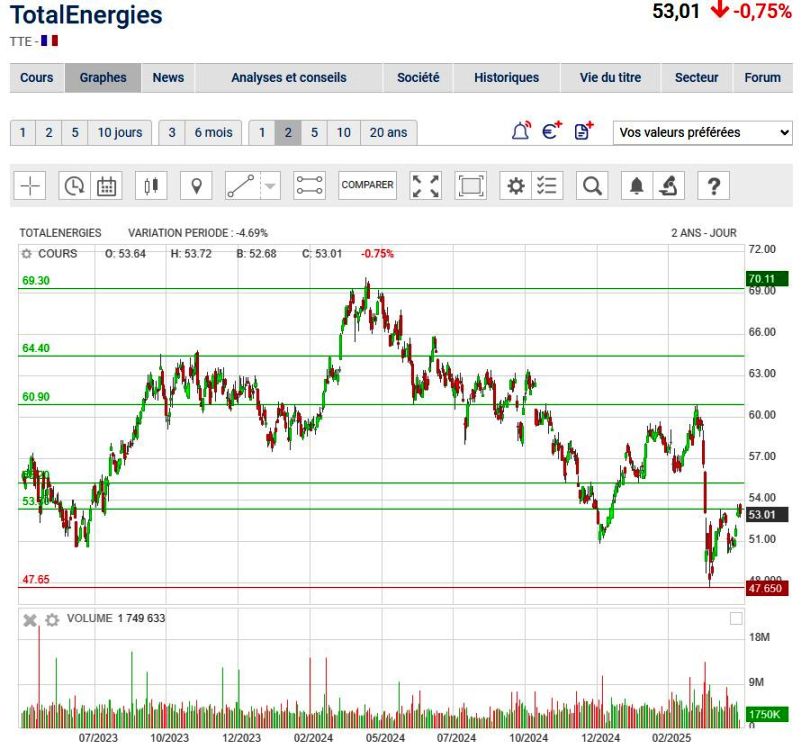801x749 pixels.
Task: Select the 3 months period
Action: coord(172,133)
